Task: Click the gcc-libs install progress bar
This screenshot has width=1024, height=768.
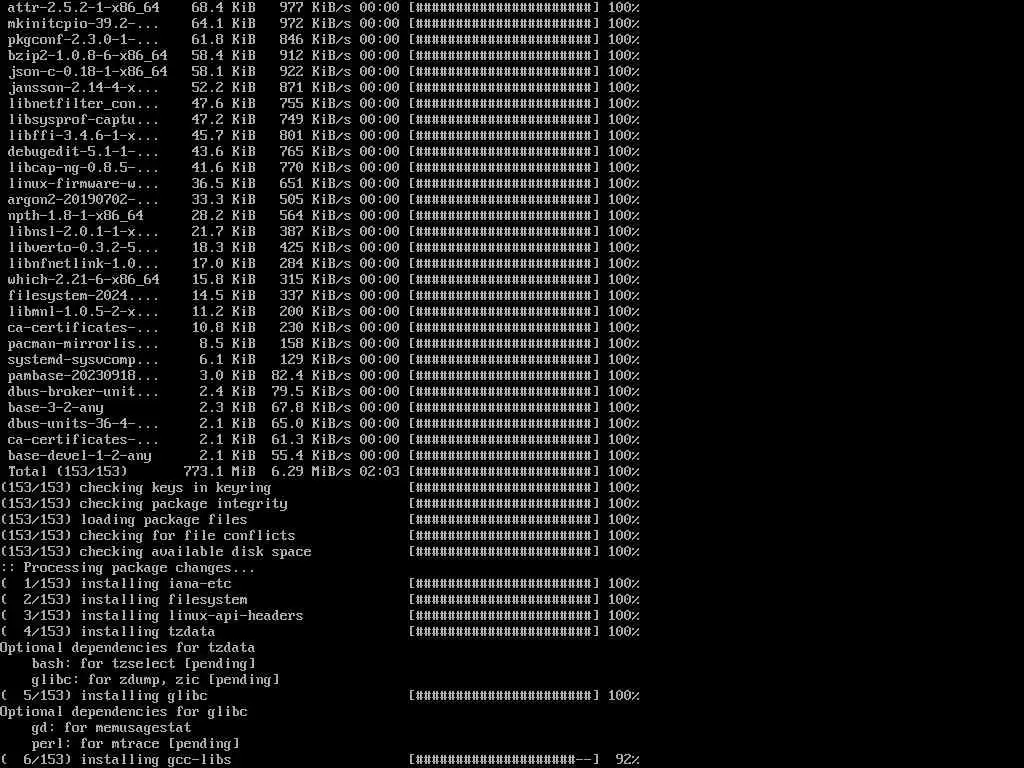Action: tap(504, 760)
